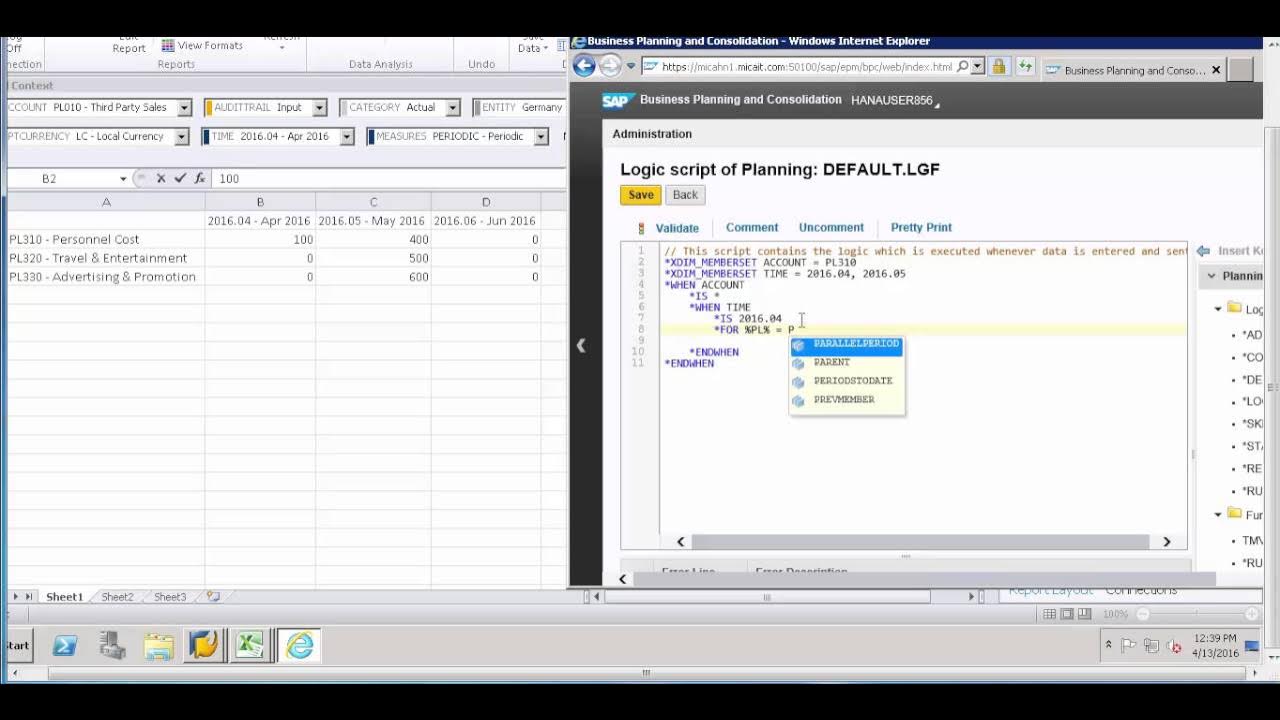The width and height of the screenshot is (1280, 720).
Task: Click the code editor horizontal scrollbar
Action: 918,541
